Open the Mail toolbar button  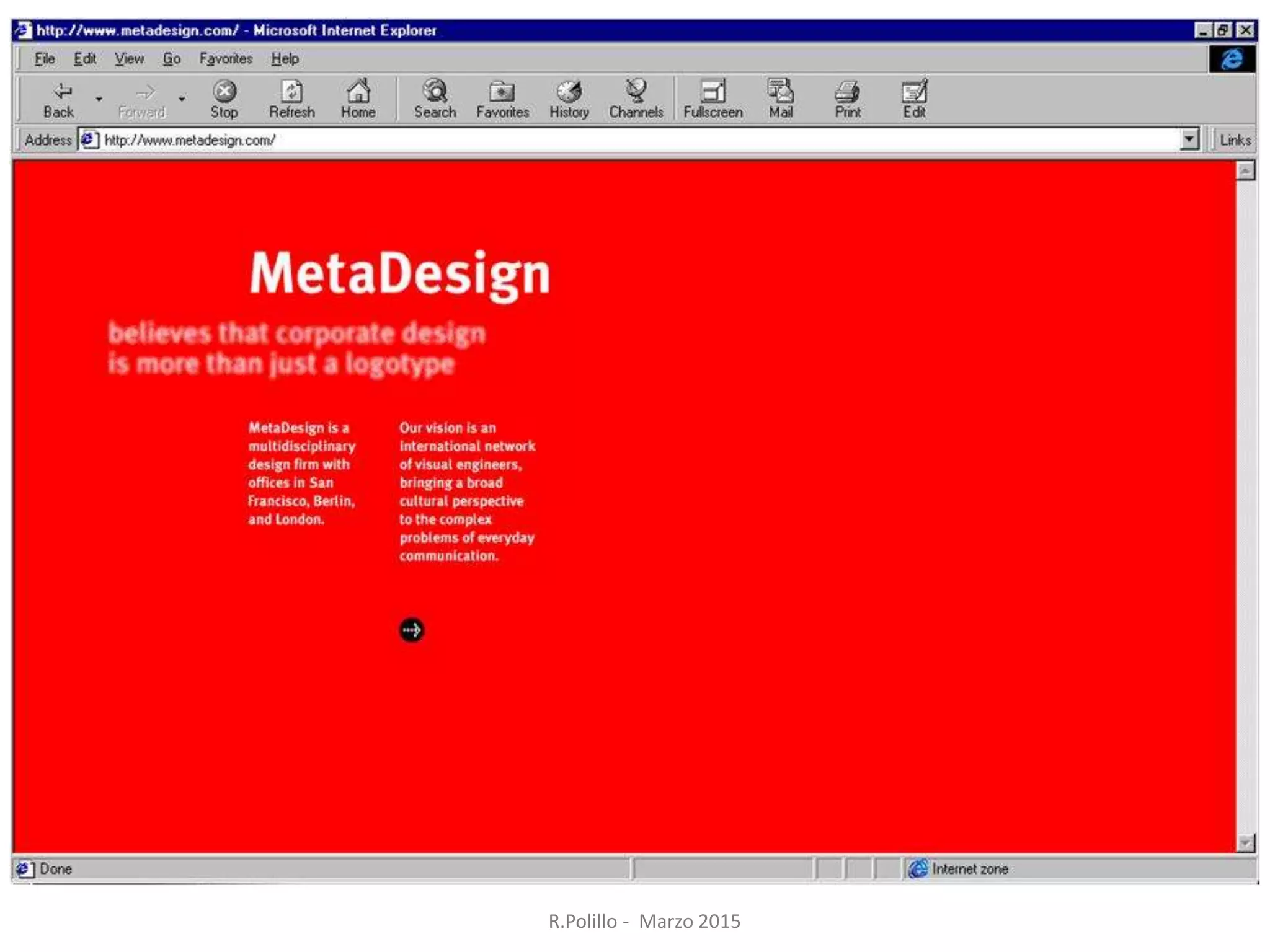pos(780,99)
